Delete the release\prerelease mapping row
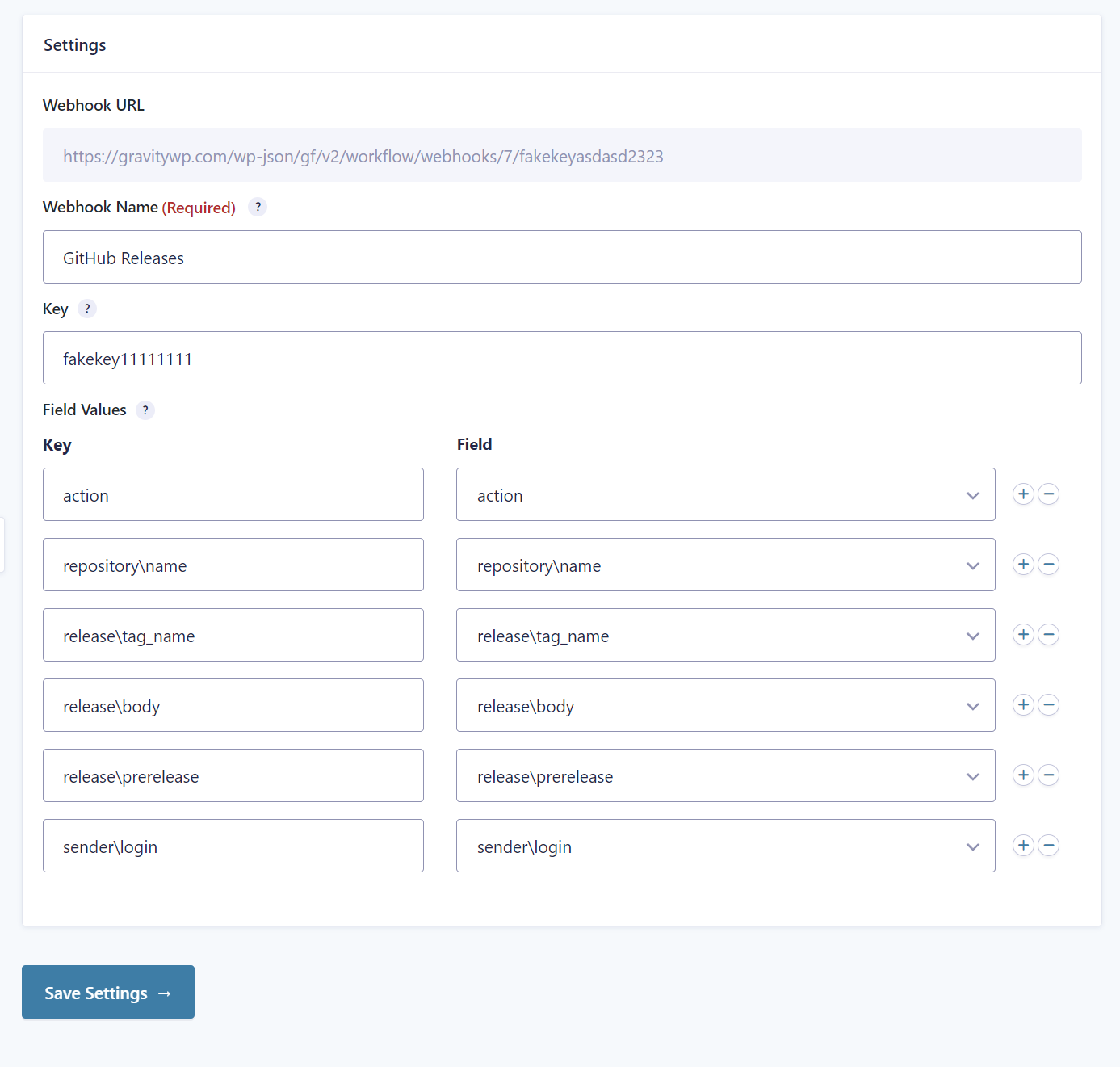 1048,775
